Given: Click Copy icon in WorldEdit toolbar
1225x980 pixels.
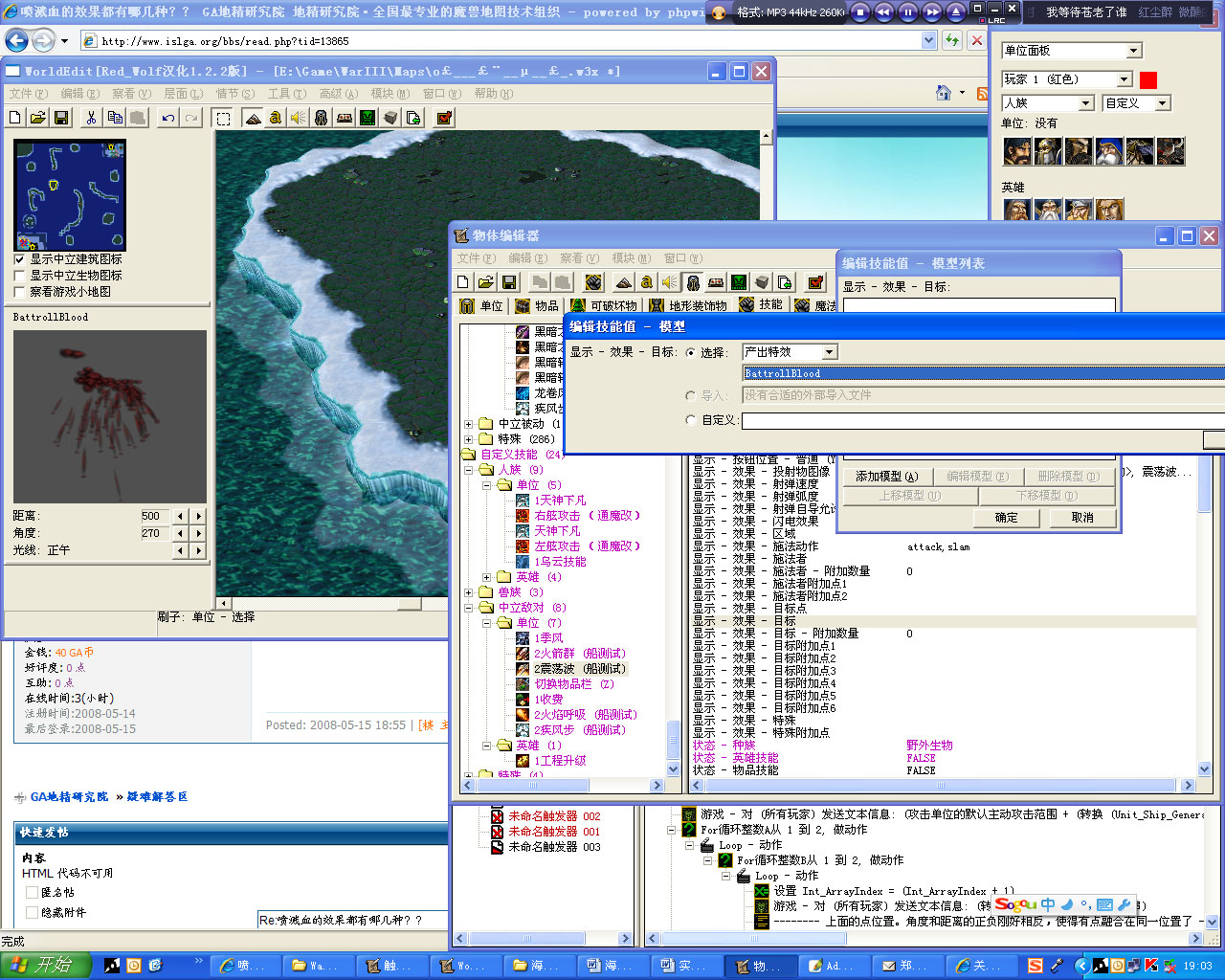Looking at the screenshot, I should (115, 118).
